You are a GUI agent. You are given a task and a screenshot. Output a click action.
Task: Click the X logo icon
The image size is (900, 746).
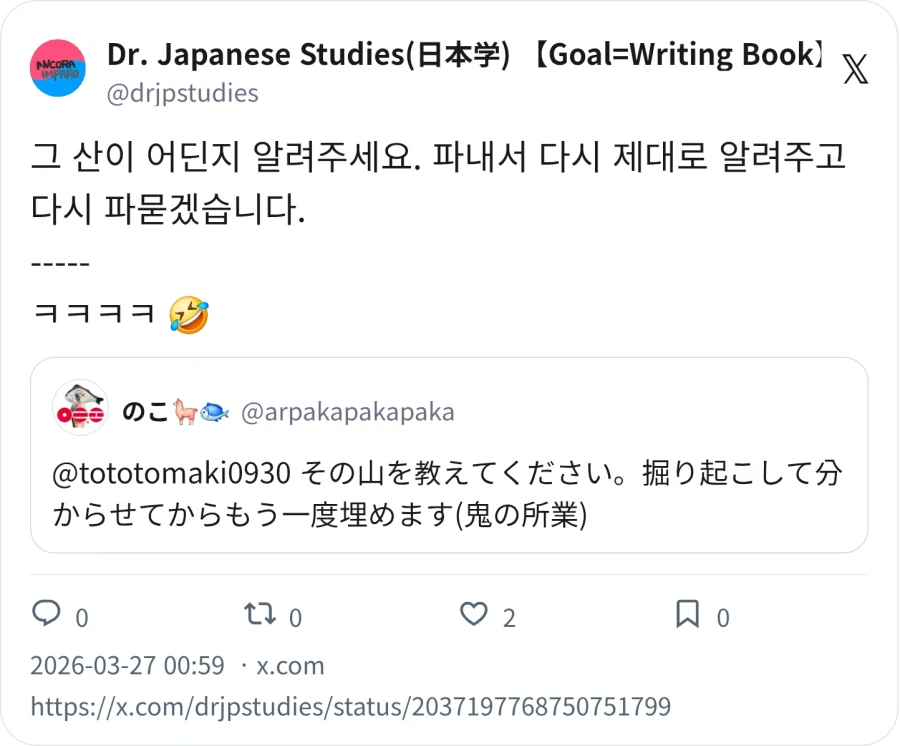point(855,70)
